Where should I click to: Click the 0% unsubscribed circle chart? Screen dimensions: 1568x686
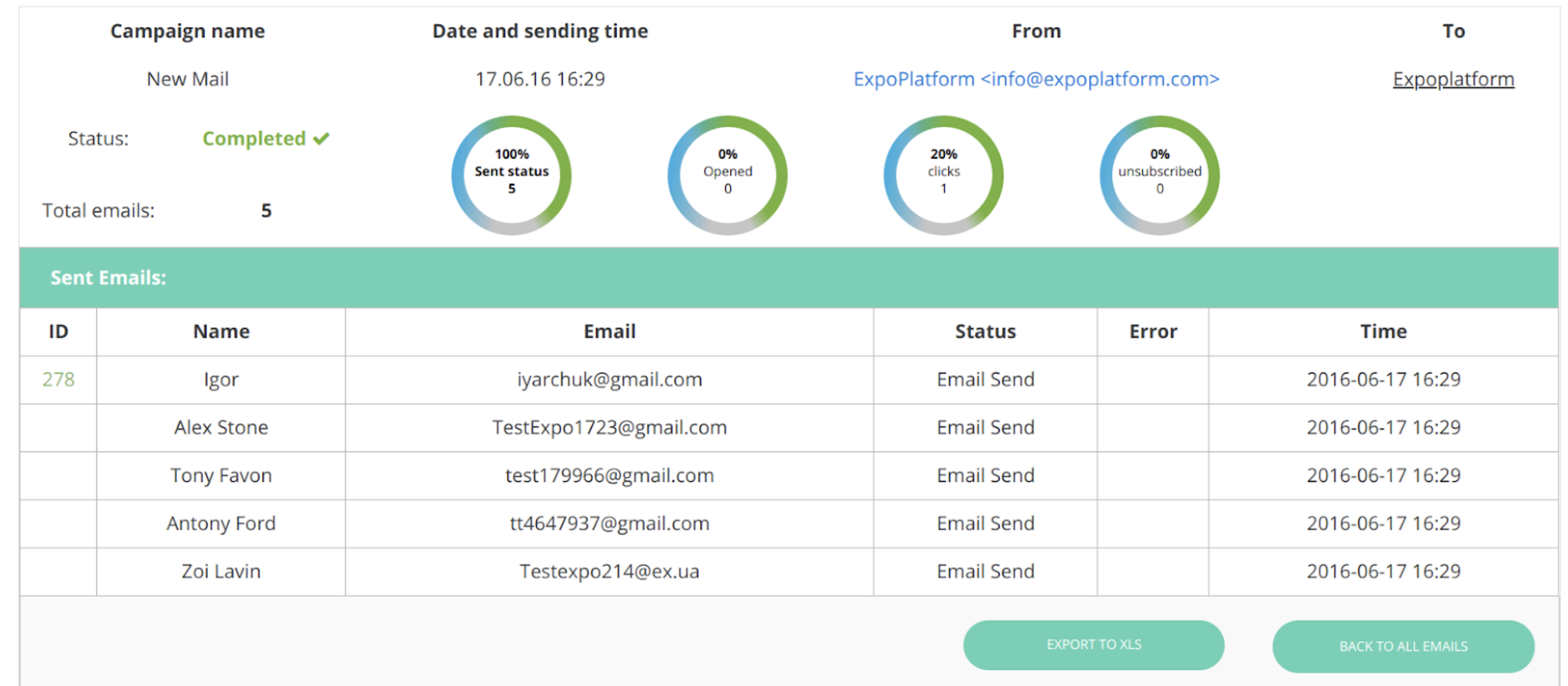pos(1159,175)
